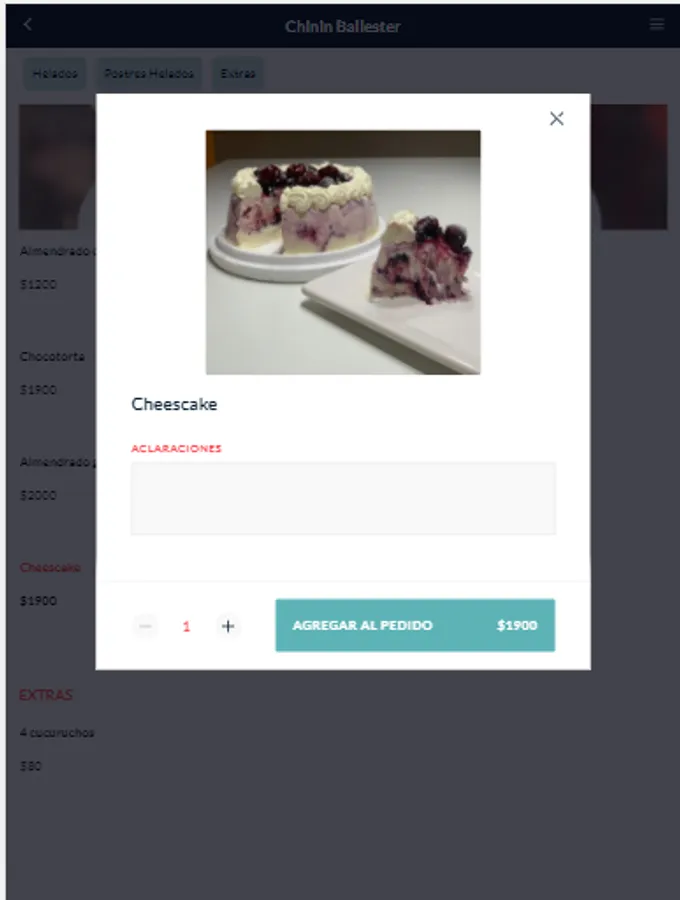
Task: Click the quantity number 1
Action: click(x=186, y=627)
